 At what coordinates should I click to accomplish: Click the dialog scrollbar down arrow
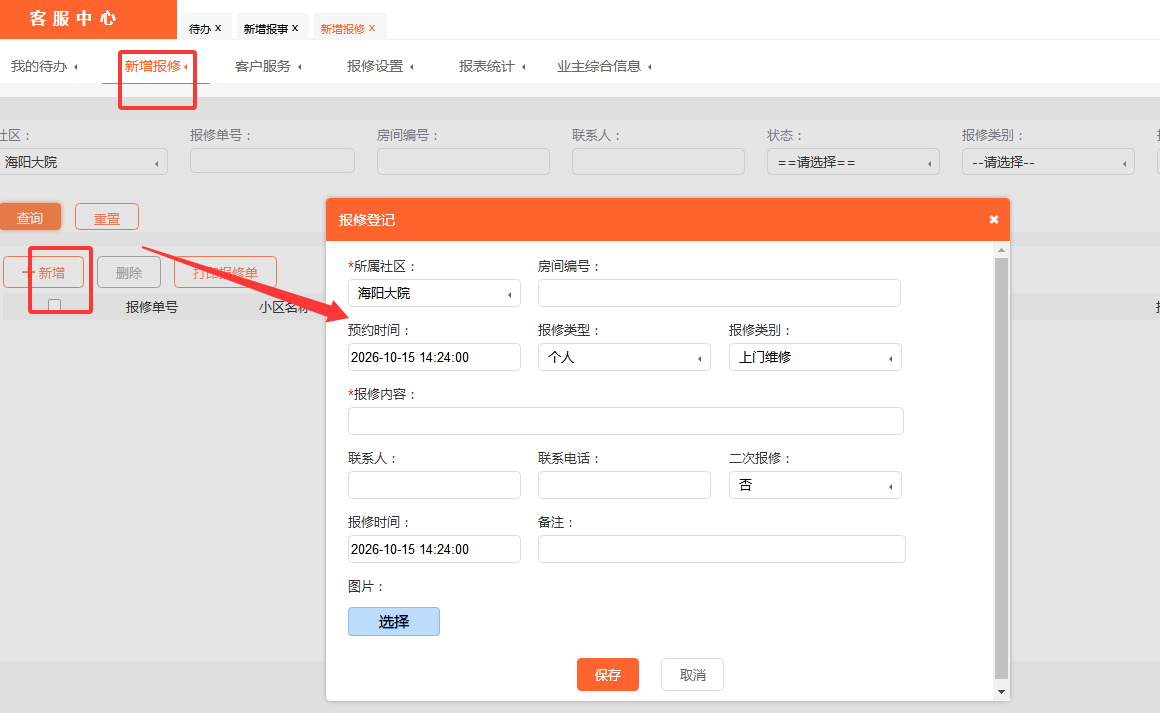[x=1002, y=692]
